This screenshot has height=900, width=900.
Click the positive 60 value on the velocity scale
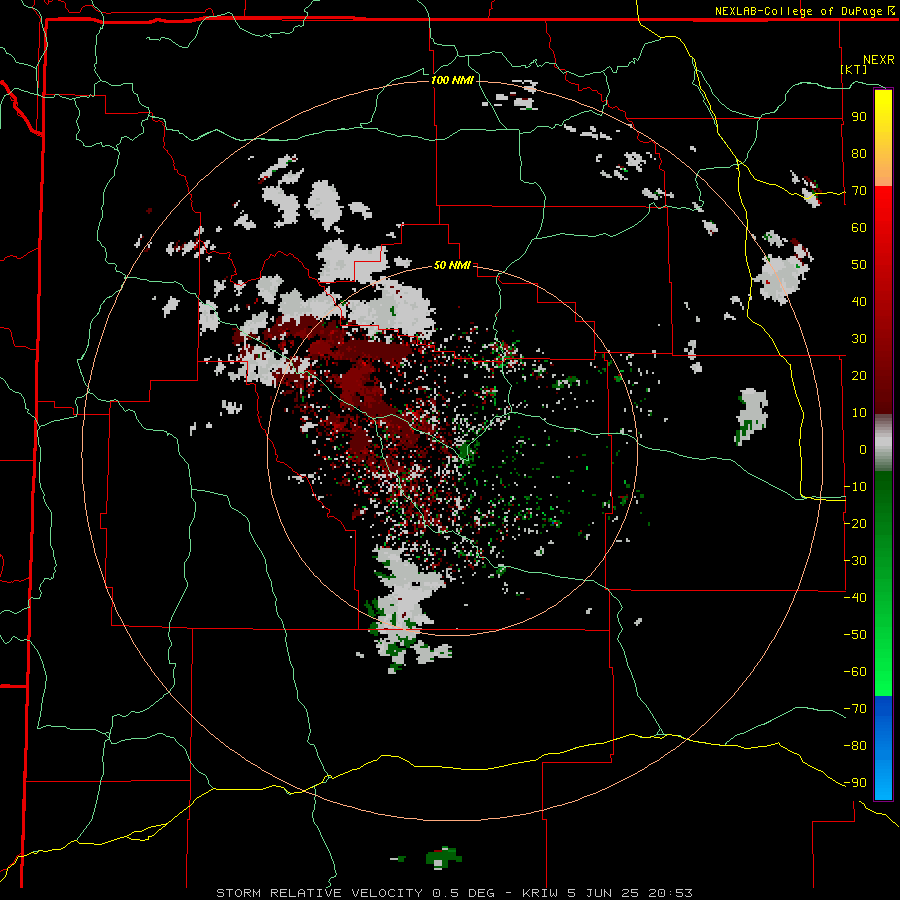[x=859, y=227]
